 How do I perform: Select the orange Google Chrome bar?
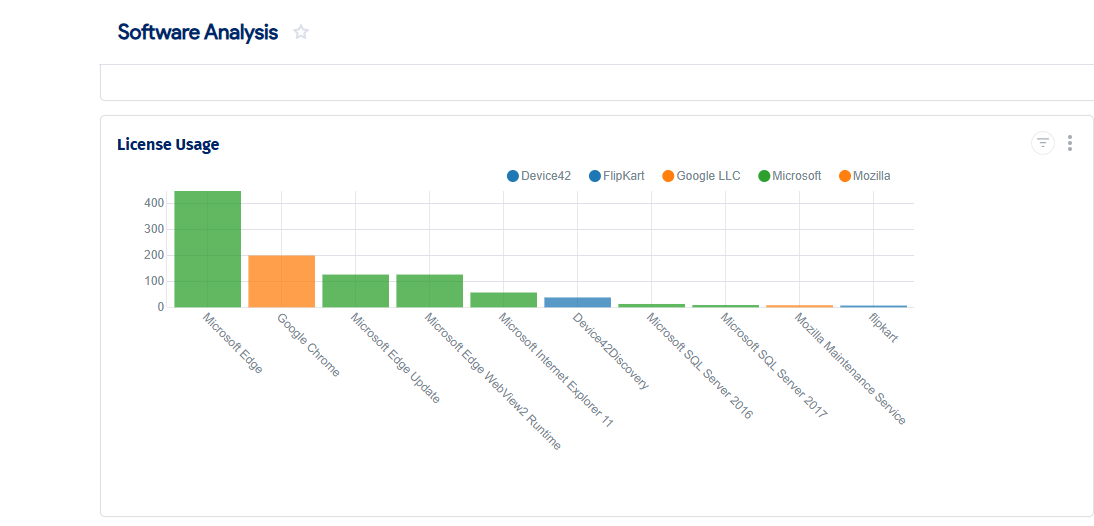pos(281,281)
